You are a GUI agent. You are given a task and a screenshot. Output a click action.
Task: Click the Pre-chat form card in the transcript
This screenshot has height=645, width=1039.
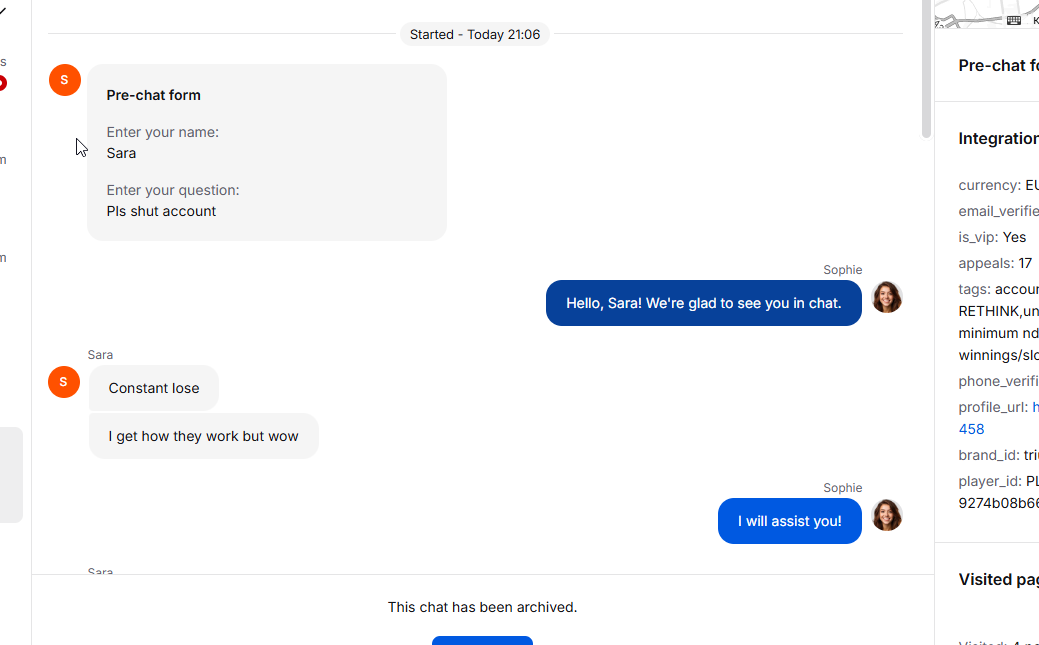(267, 152)
